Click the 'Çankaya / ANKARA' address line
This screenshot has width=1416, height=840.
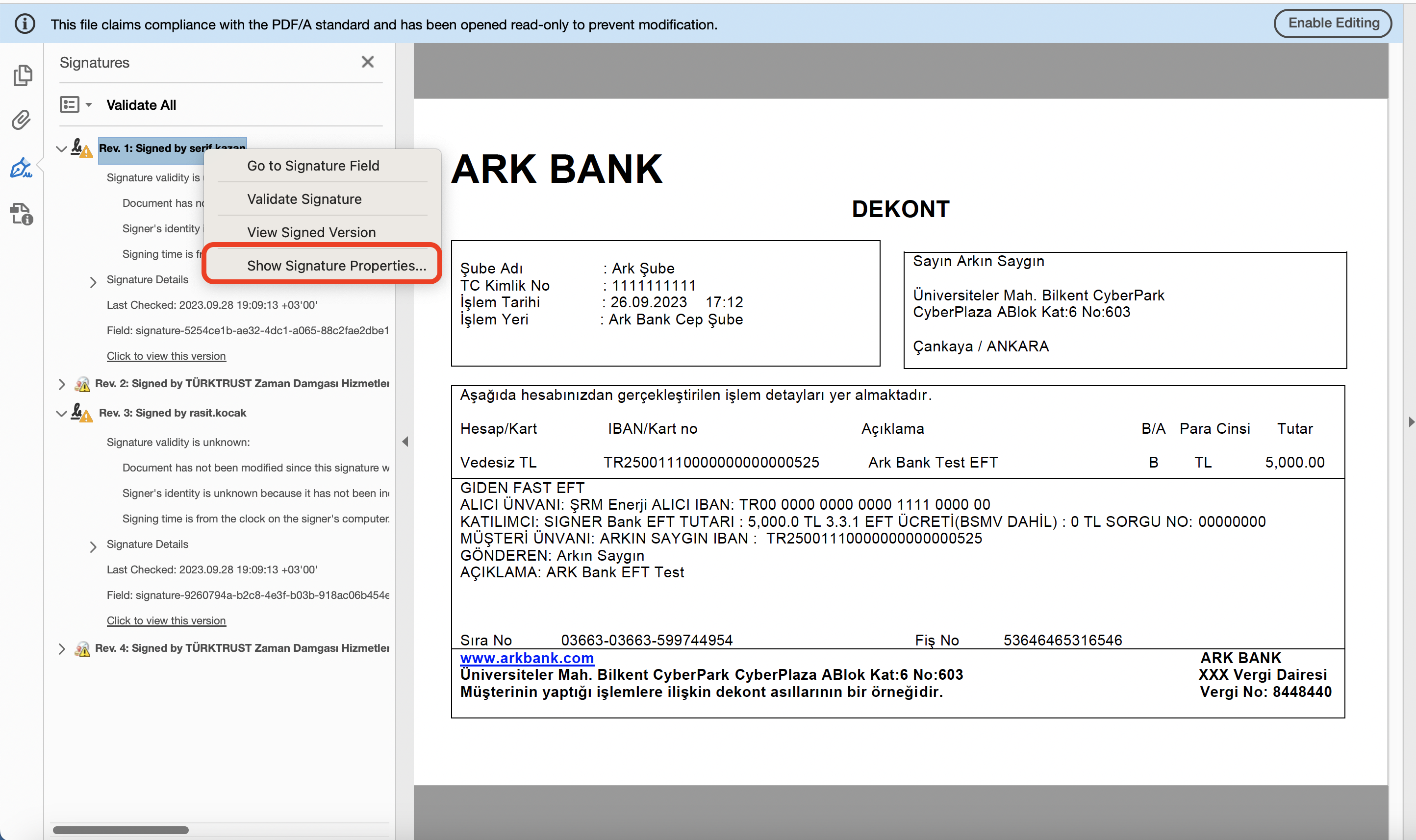tap(981, 346)
